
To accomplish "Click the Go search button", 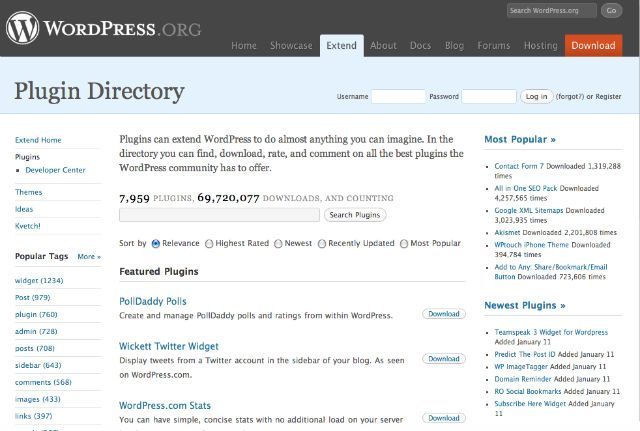I will pos(611,11).
